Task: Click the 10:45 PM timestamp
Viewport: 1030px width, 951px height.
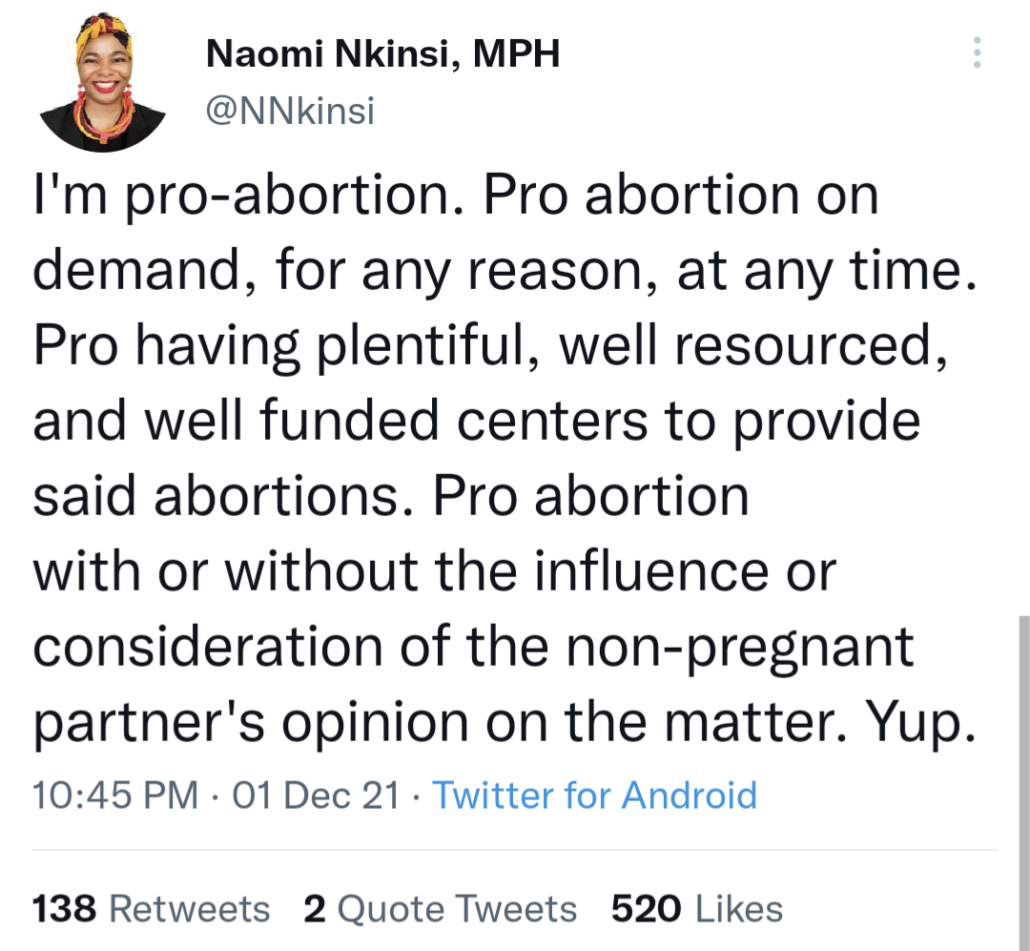Action: click(115, 796)
